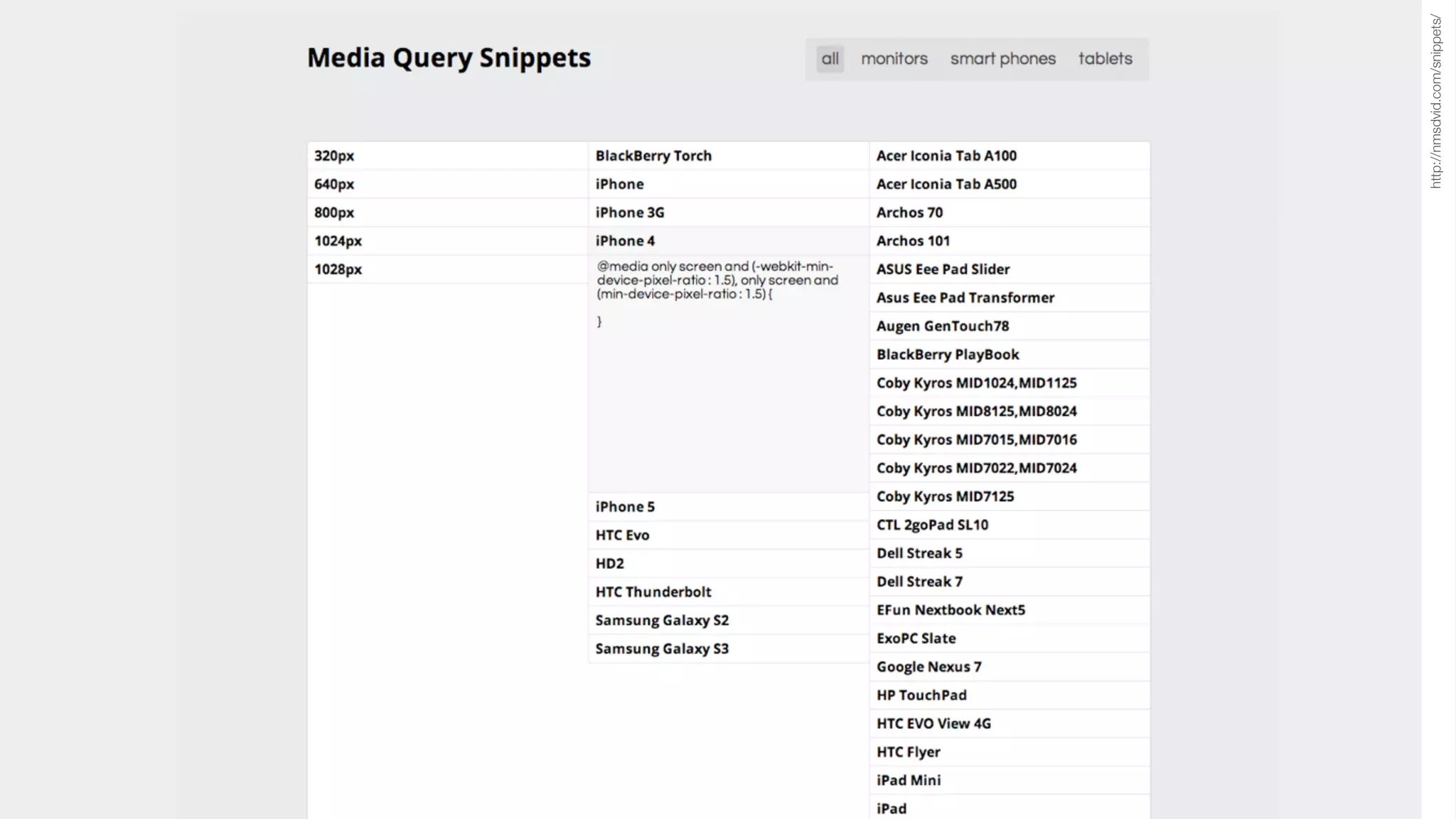Expand the Dell Streak 7 row

point(919,582)
